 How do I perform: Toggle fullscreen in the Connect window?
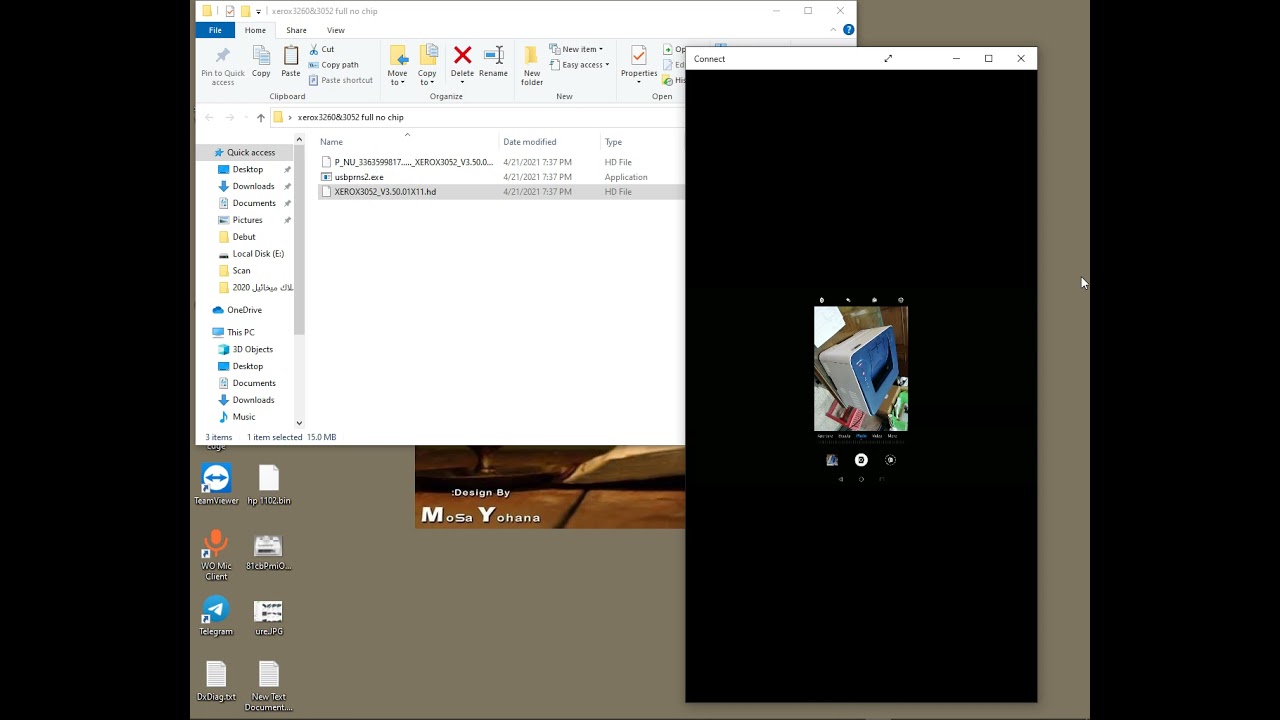coord(888,59)
